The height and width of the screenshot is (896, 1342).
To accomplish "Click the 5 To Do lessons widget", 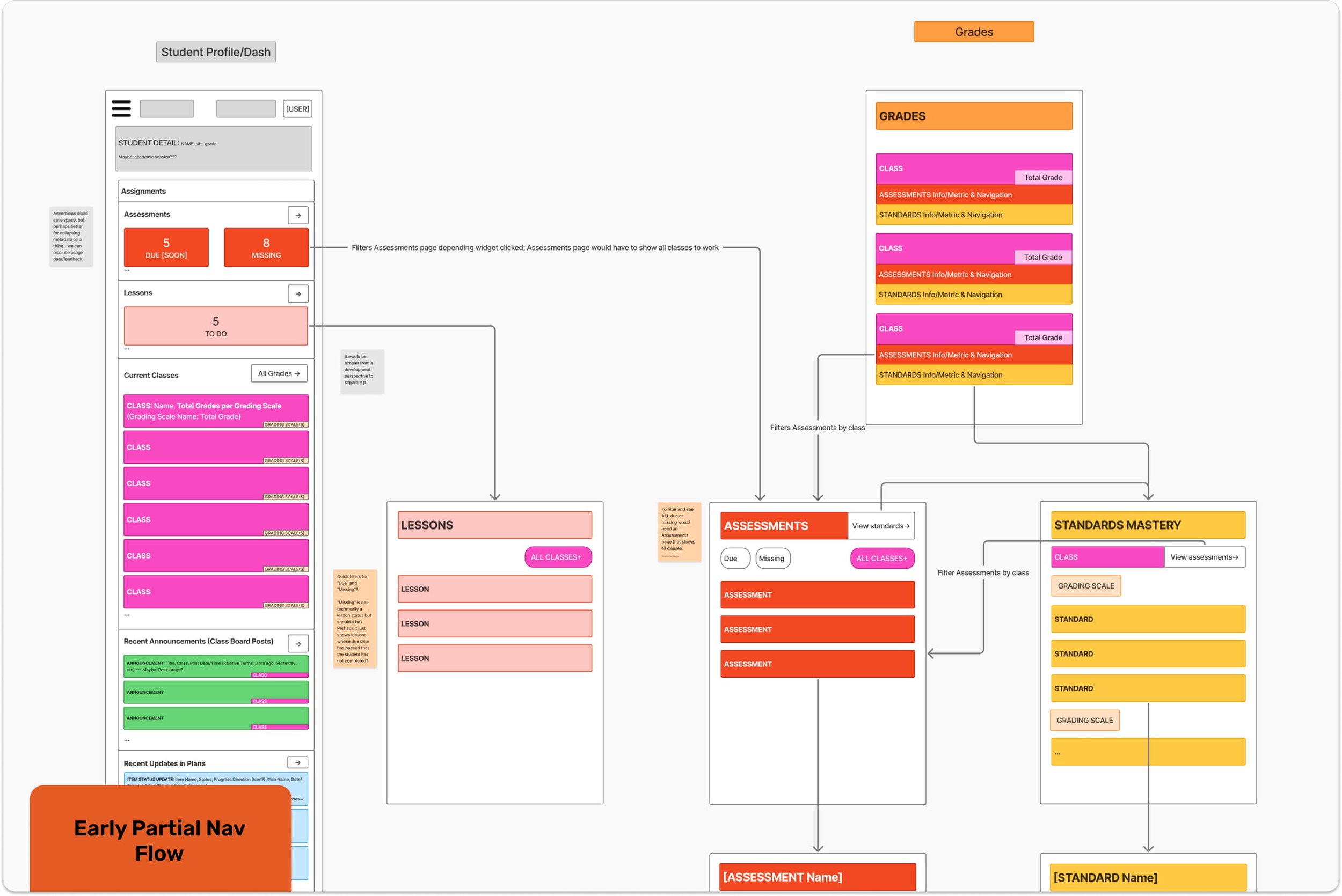I will tap(215, 326).
